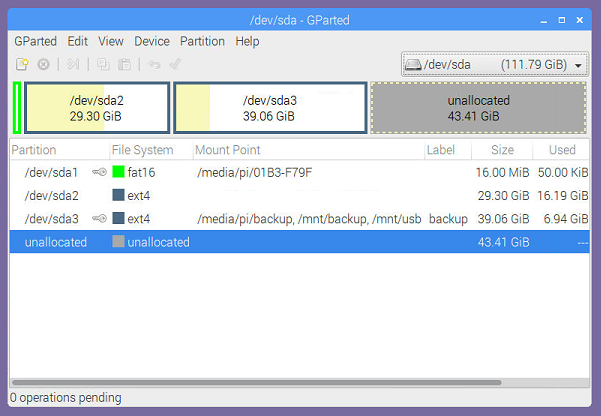Open the /dev/sda device dropdown arrow

click(578, 65)
